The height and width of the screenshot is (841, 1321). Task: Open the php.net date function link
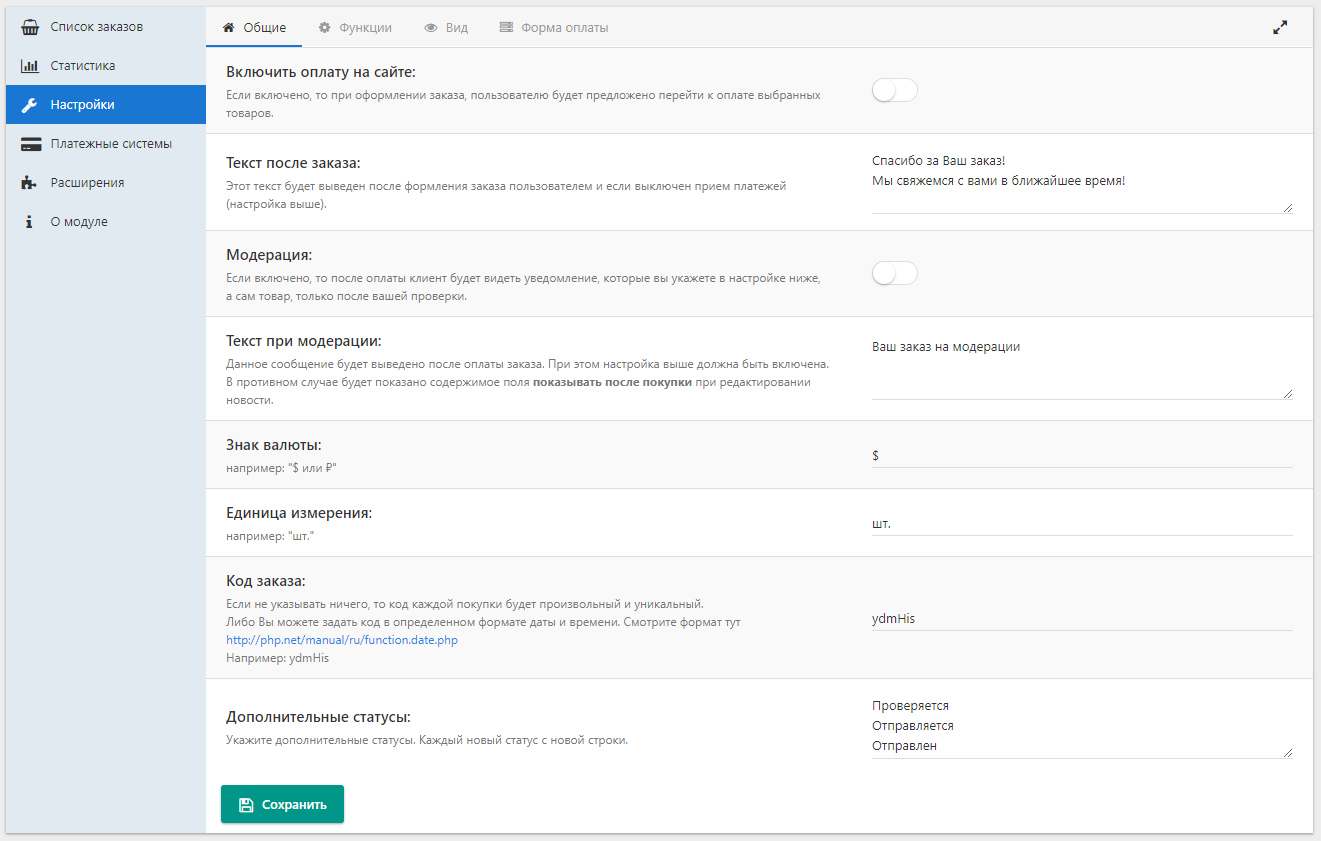click(x=342, y=640)
